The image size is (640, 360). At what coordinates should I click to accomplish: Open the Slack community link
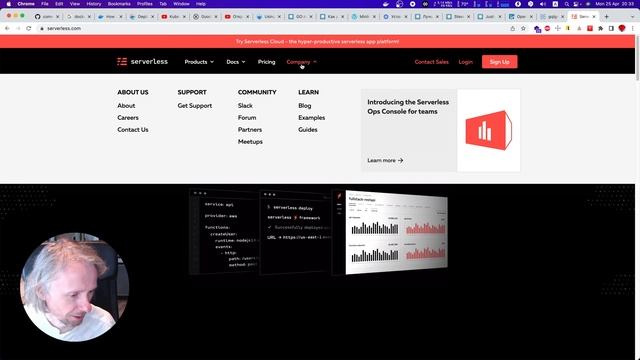[245, 105]
